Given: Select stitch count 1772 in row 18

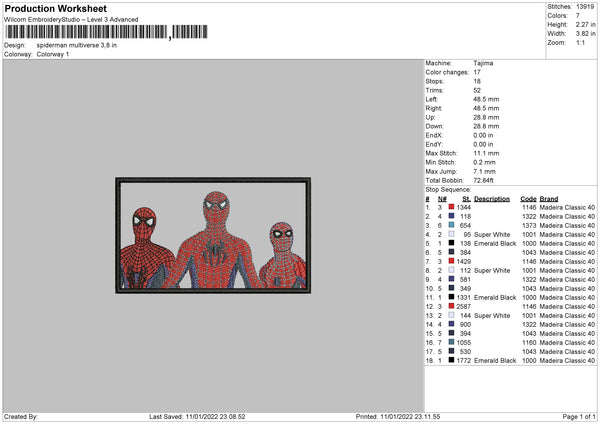Looking at the screenshot, I should pyautogui.click(x=464, y=360).
